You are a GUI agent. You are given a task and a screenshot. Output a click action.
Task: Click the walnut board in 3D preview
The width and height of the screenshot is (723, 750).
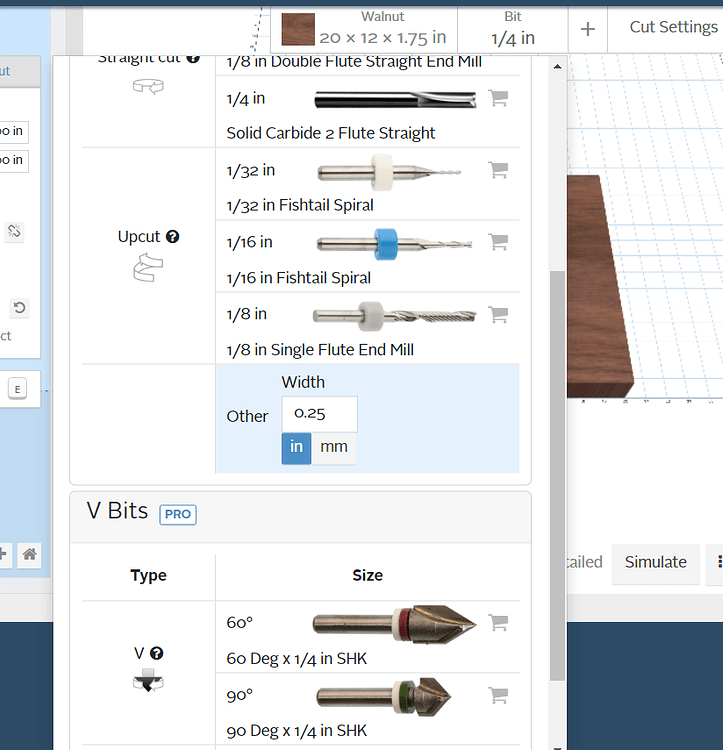(x=598, y=287)
